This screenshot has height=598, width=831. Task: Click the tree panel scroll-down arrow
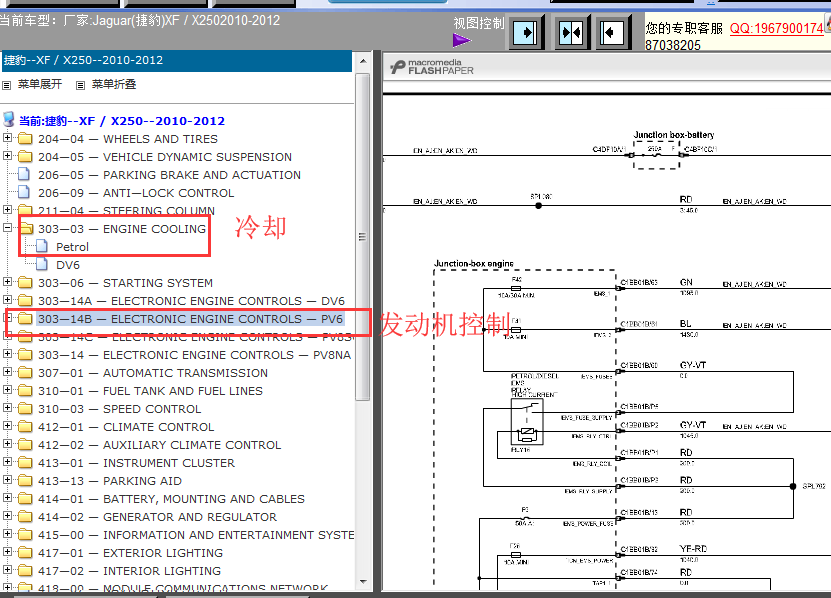coord(363,582)
